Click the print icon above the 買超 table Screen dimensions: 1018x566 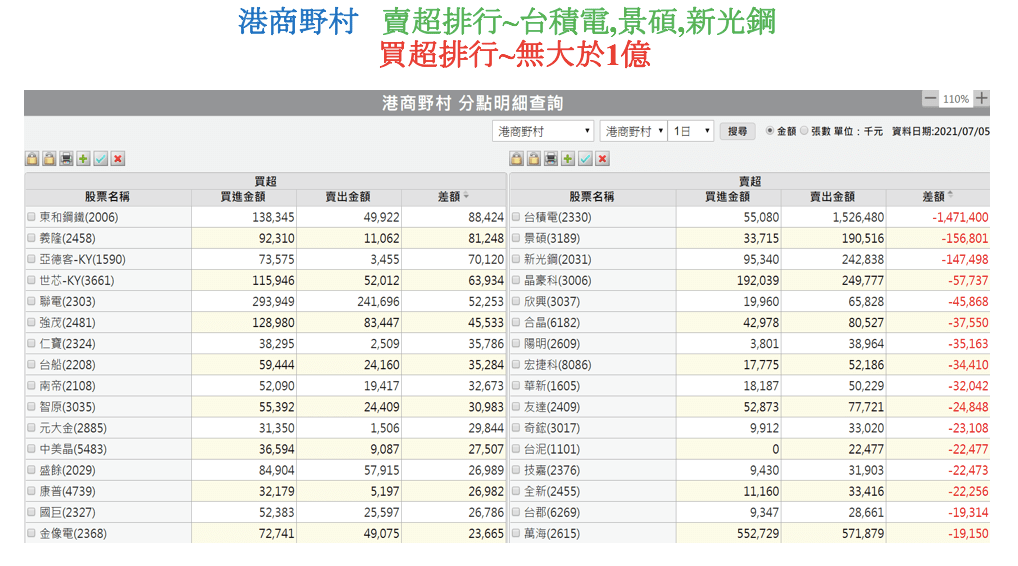coord(66,159)
